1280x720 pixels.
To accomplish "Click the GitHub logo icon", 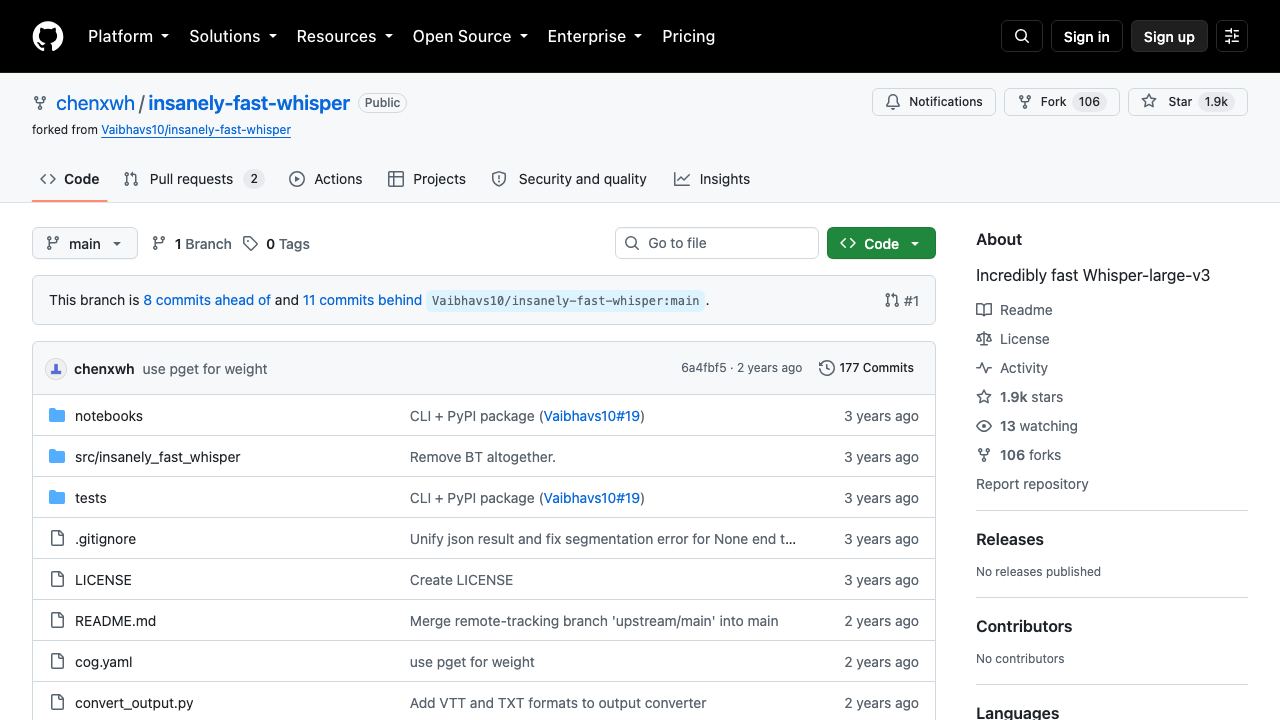I will (x=48, y=36).
